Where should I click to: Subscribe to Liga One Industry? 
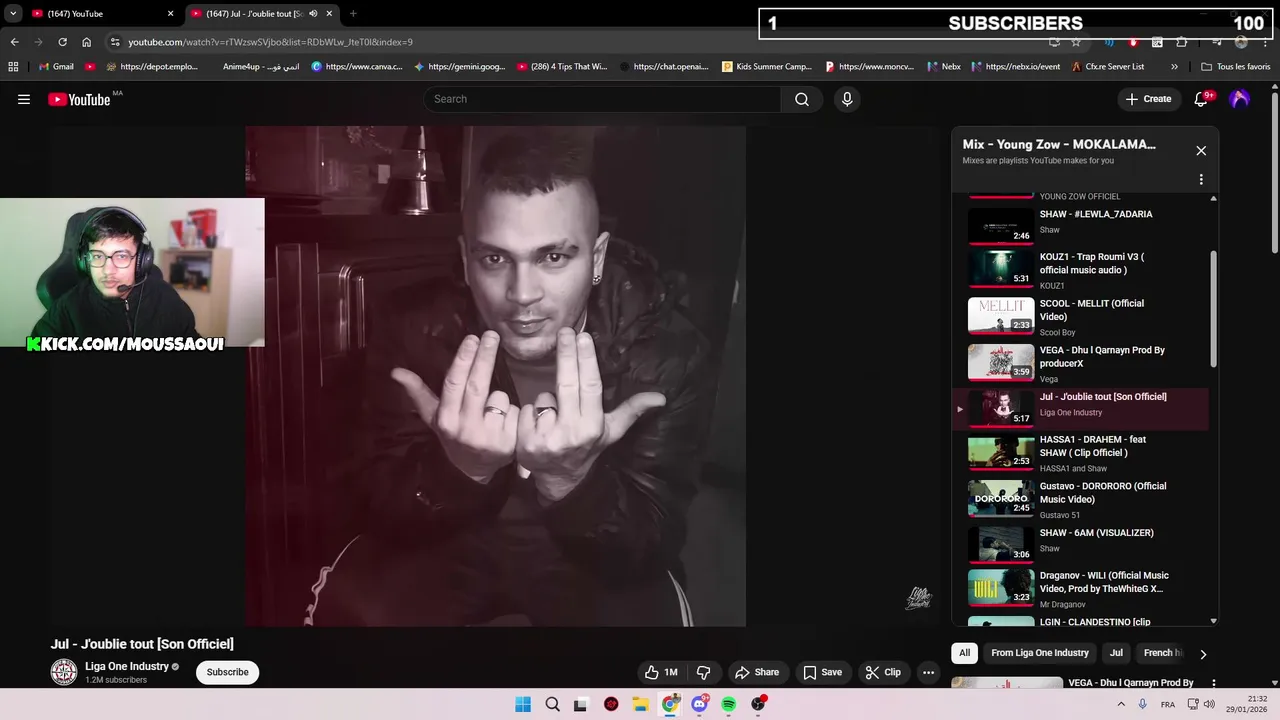click(x=228, y=672)
